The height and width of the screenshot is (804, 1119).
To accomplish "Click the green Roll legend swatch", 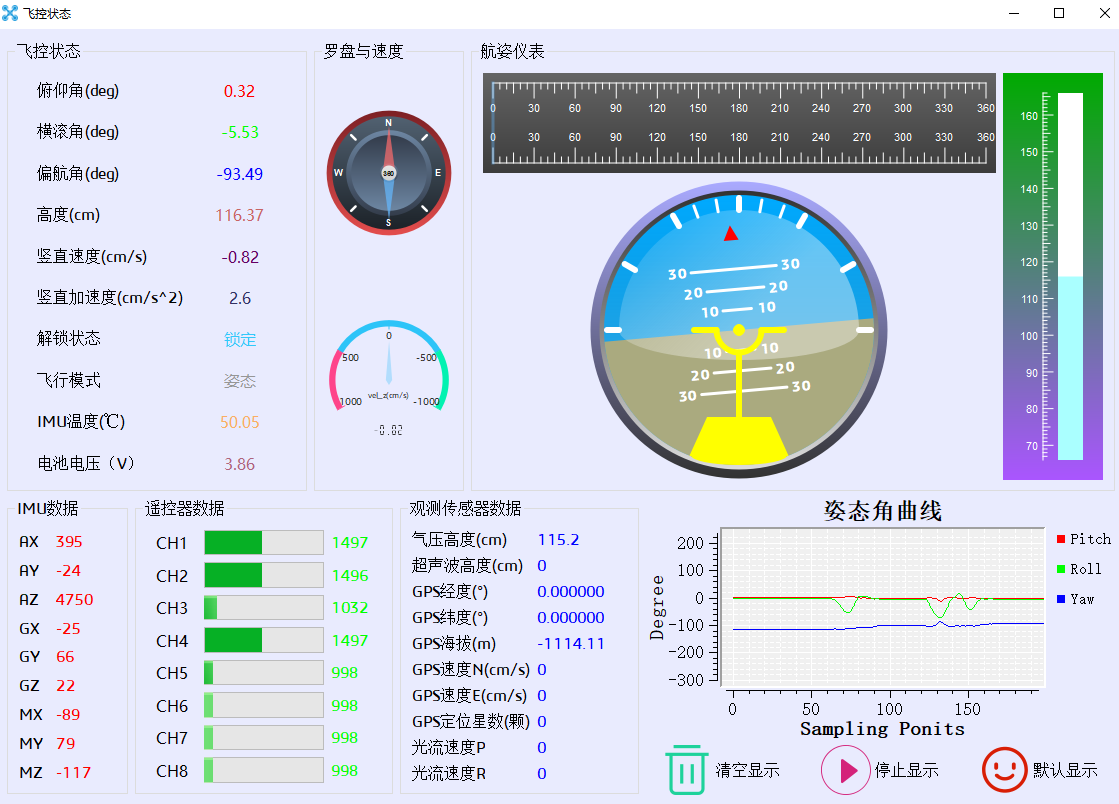I will [x=1060, y=569].
